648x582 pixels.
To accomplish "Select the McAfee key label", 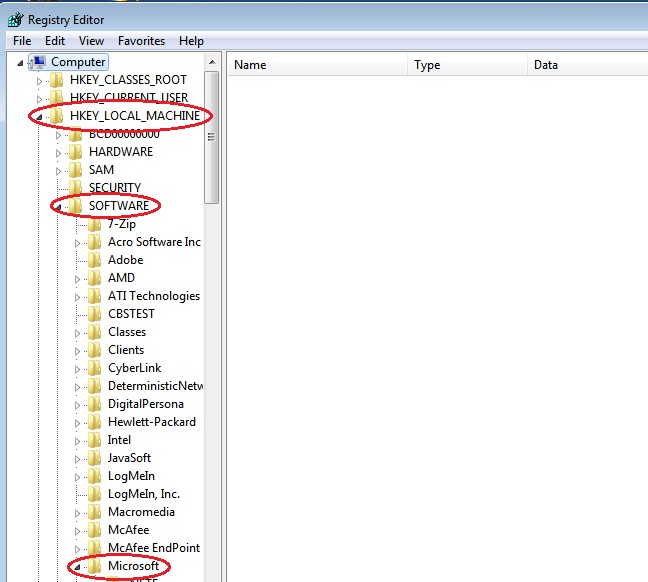I will point(129,530).
